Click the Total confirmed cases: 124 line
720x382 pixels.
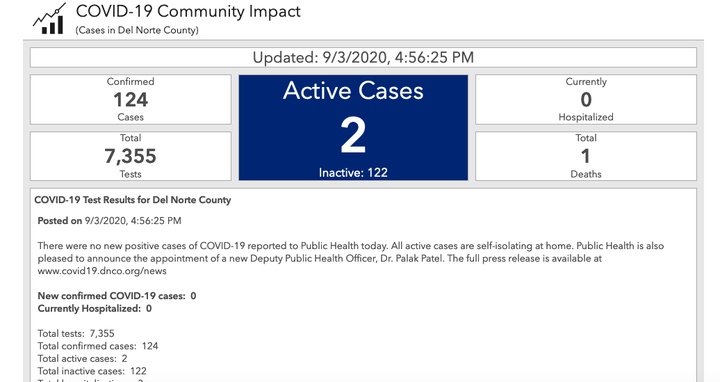pyautogui.click(x=98, y=346)
